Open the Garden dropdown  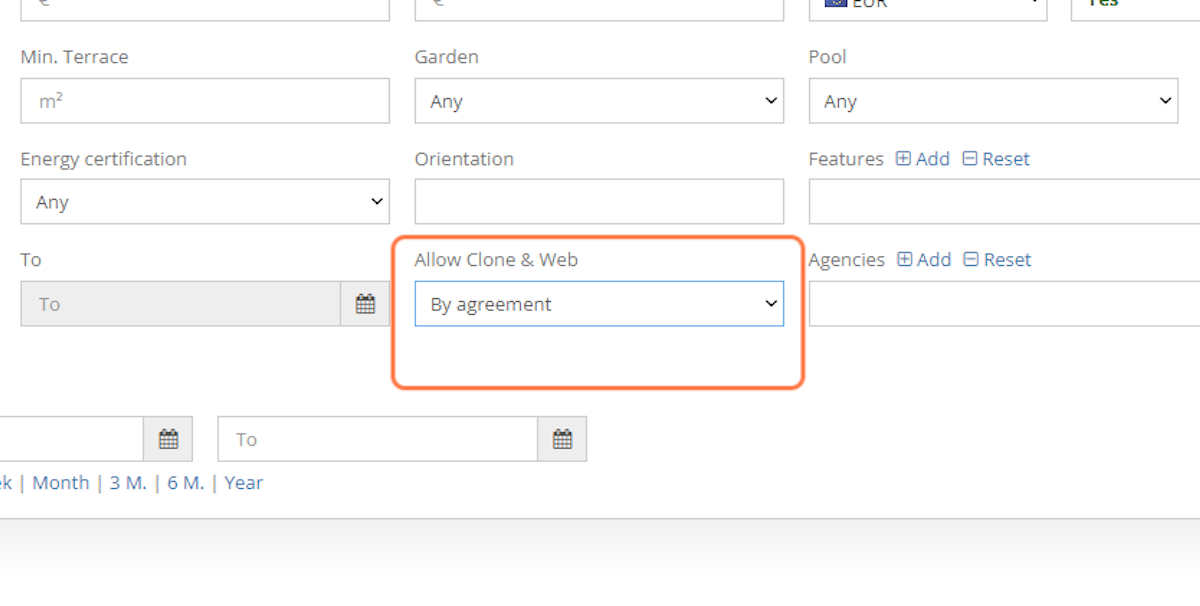598,101
